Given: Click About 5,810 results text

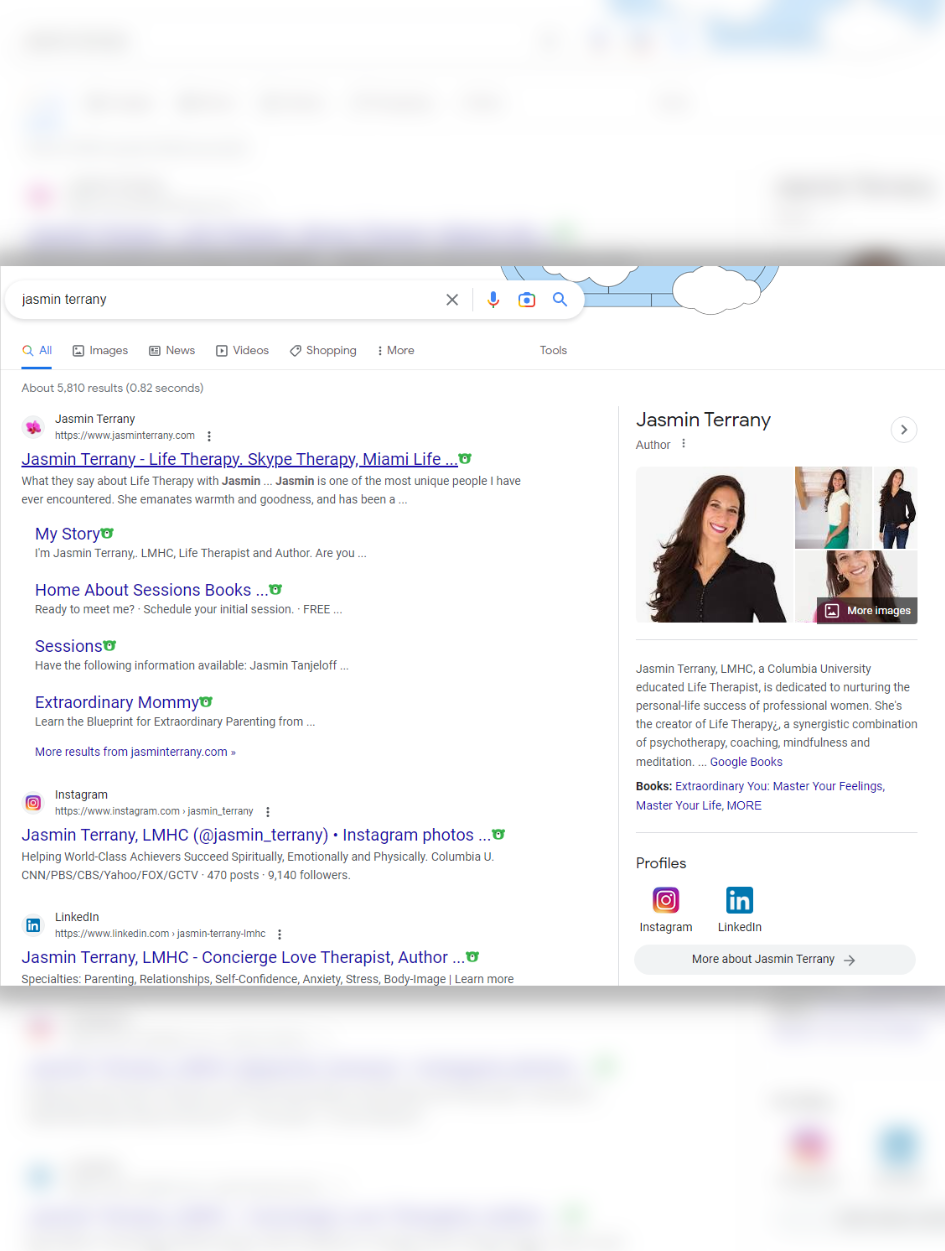Looking at the screenshot, I should coord(112,388).
